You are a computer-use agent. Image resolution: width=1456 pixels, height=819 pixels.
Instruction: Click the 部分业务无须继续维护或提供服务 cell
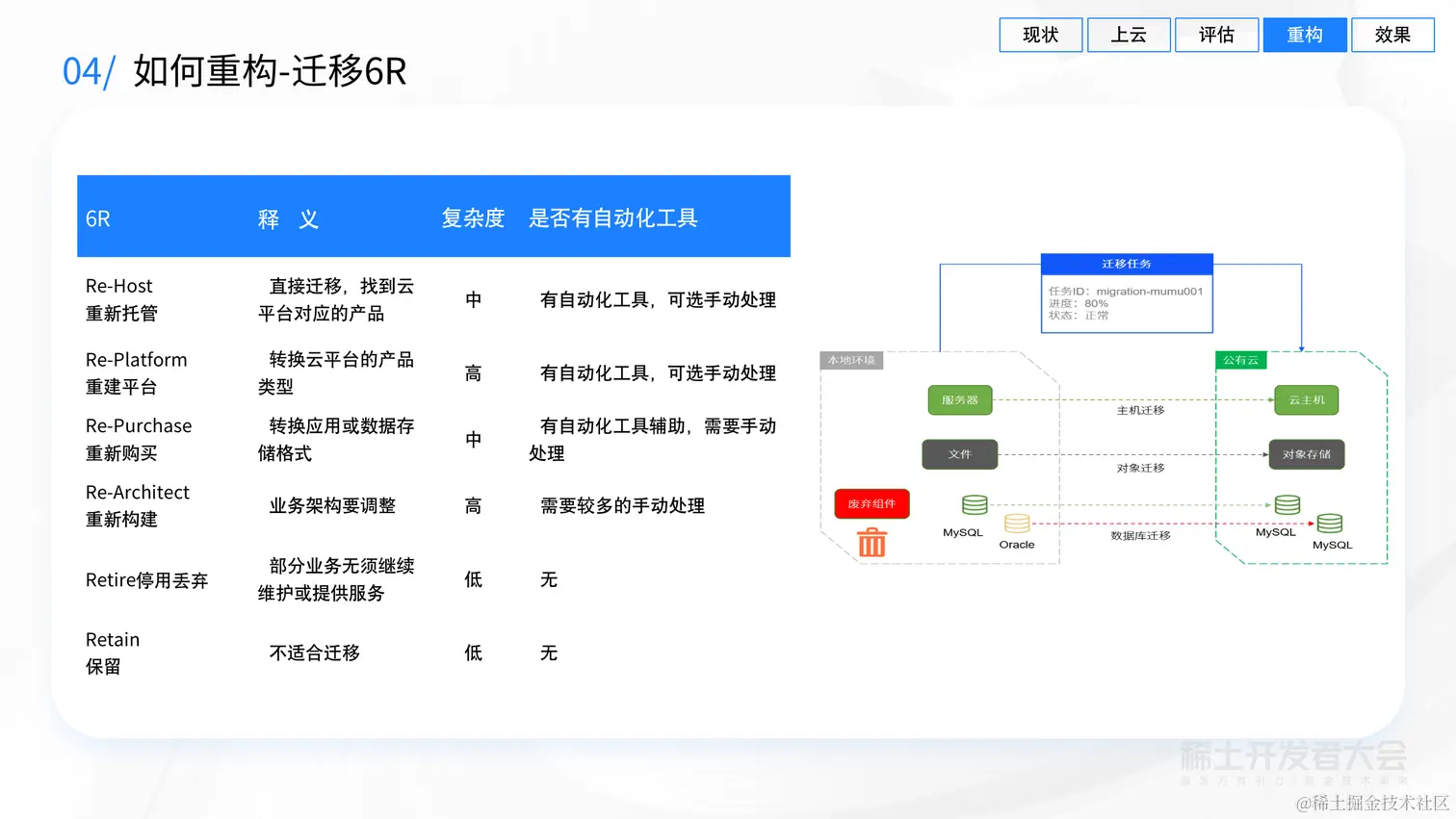[336, 579]
